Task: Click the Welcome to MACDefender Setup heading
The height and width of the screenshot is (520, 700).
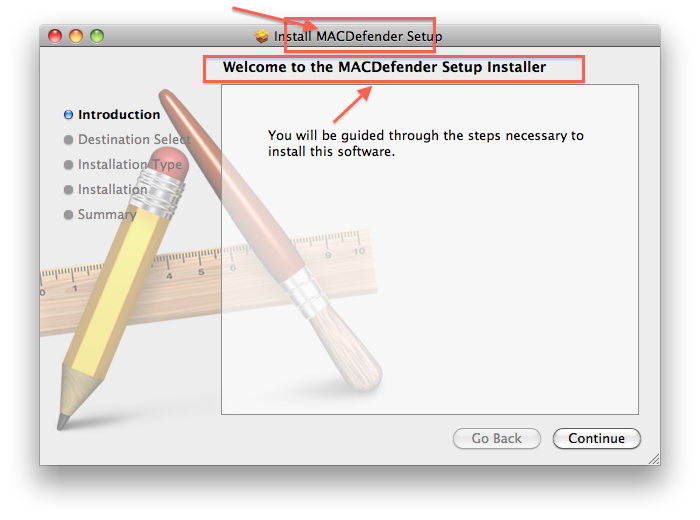Action: (x=384, y=67)
